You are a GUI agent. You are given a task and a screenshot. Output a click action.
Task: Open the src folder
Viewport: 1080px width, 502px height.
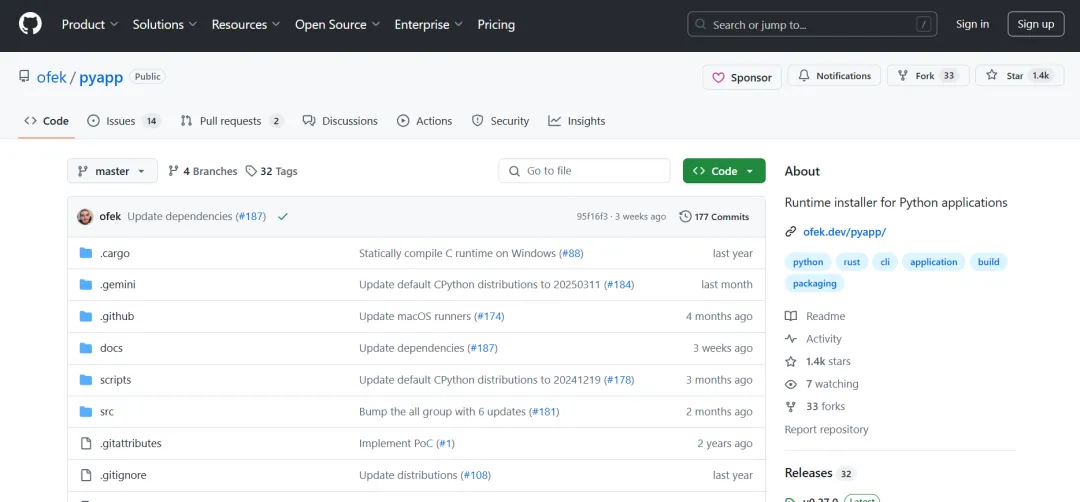pos(107,412)
